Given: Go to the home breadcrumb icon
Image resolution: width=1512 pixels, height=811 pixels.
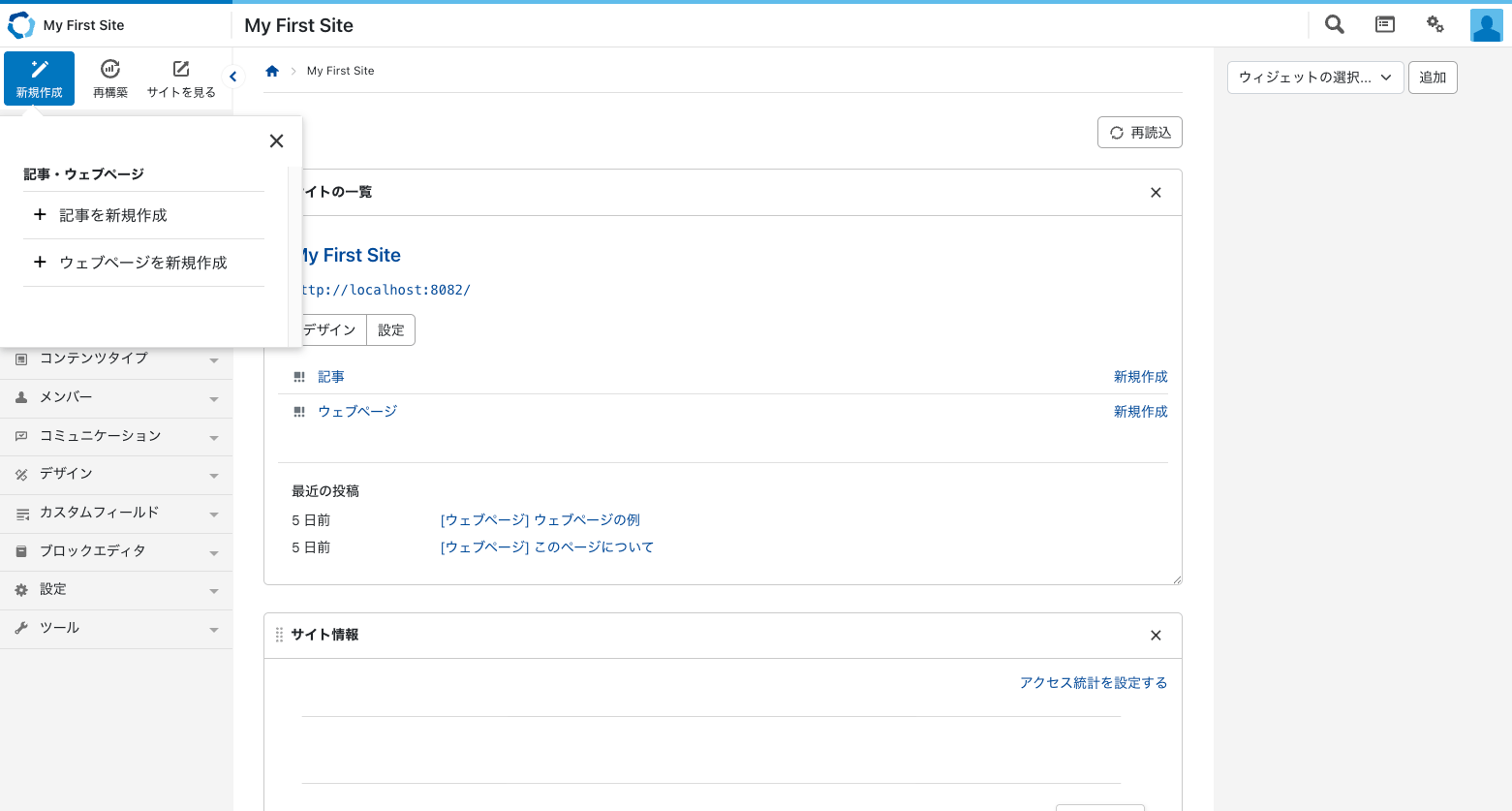Looking at the screenshot, I should point(272,71).
